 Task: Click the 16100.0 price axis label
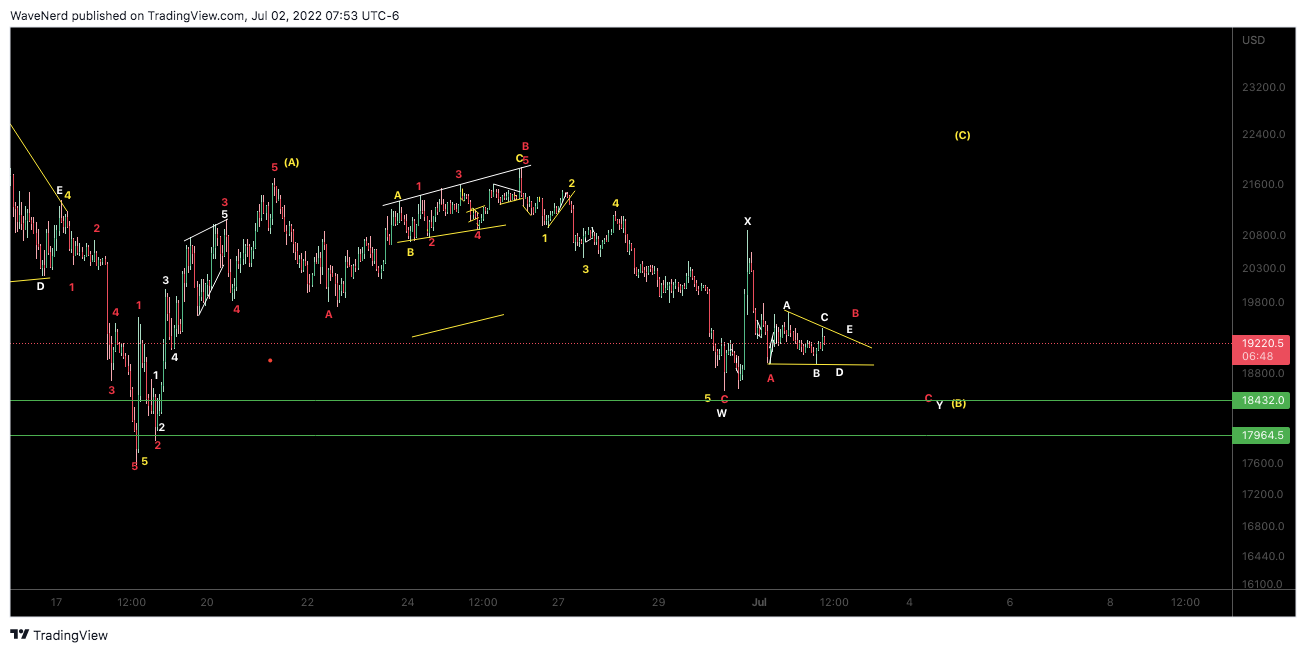click(x=1262, y=585)
